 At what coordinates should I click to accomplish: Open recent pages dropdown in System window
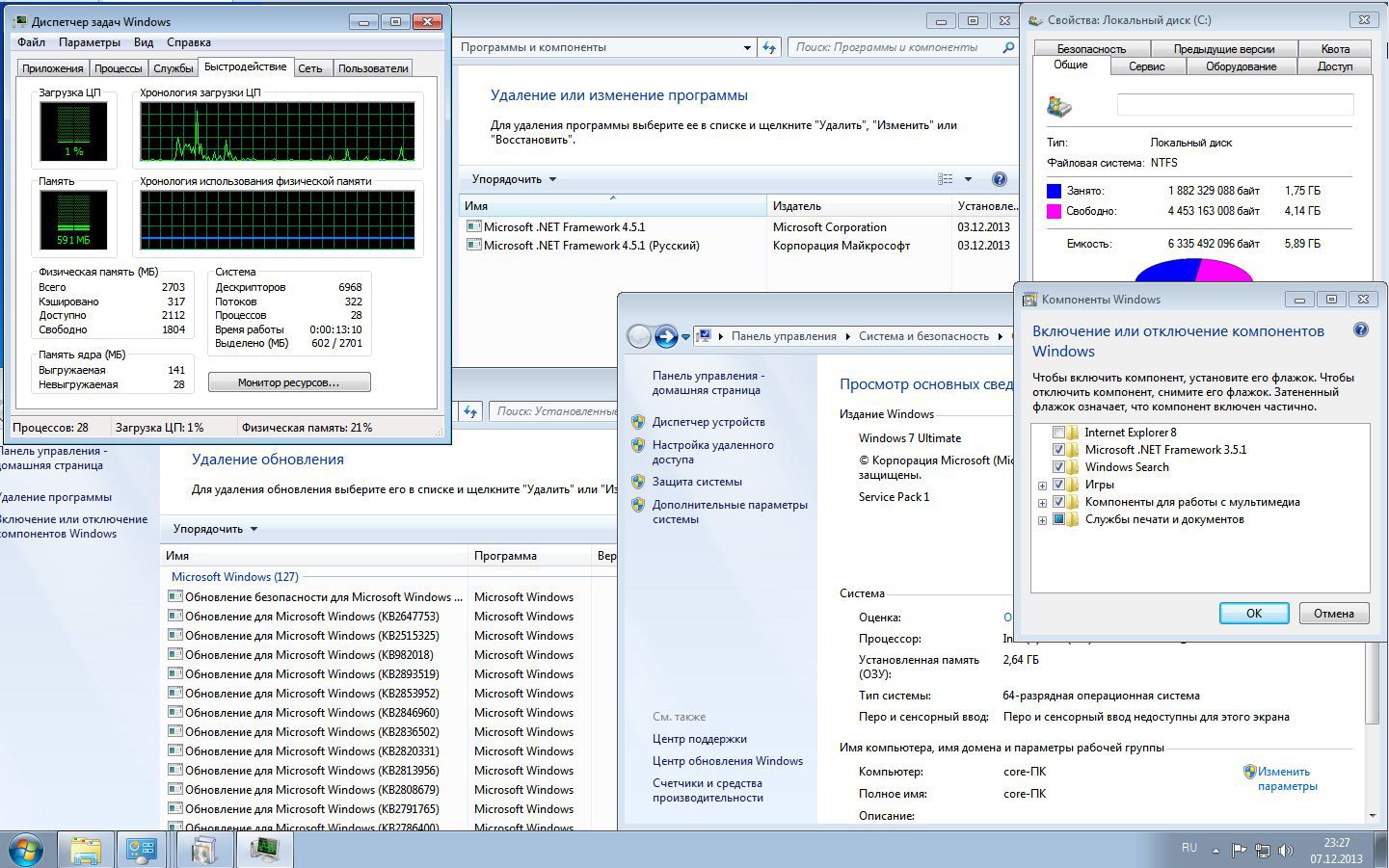685,336
